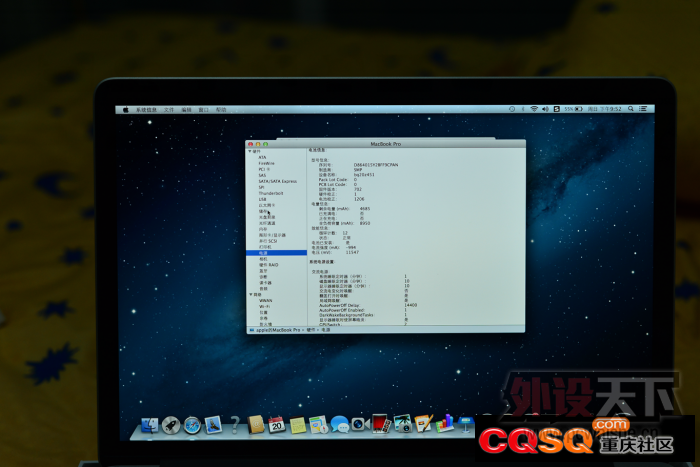Click Bluetooth status icon in menu bar
Viewport: 700px width, 467px height.
pyautogui.click(x=523, y=109)
